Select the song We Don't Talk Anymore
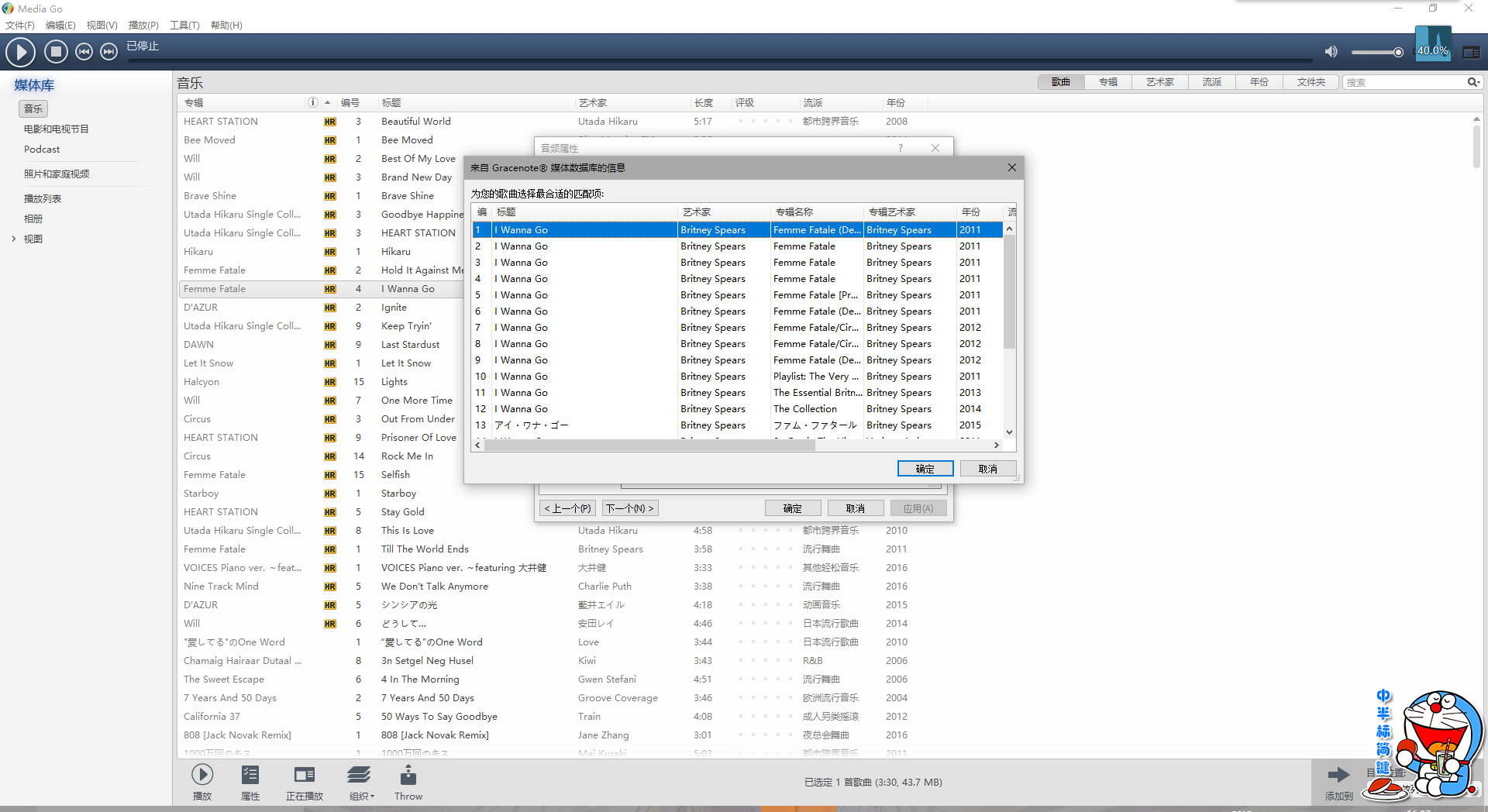Screen dimensions: 1488x812 tap(435, 587)
